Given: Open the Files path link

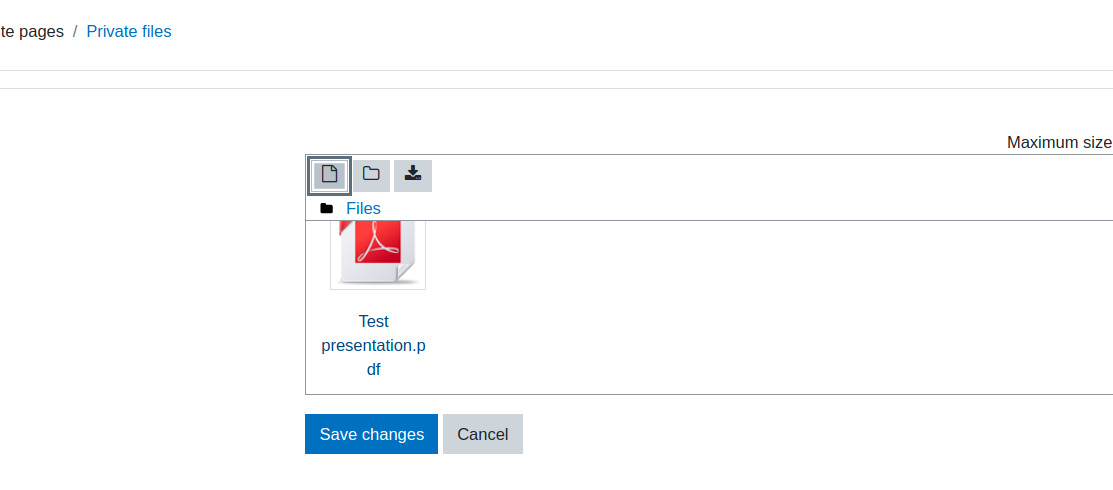Looking at the screenshot, I should coord(363,208).
